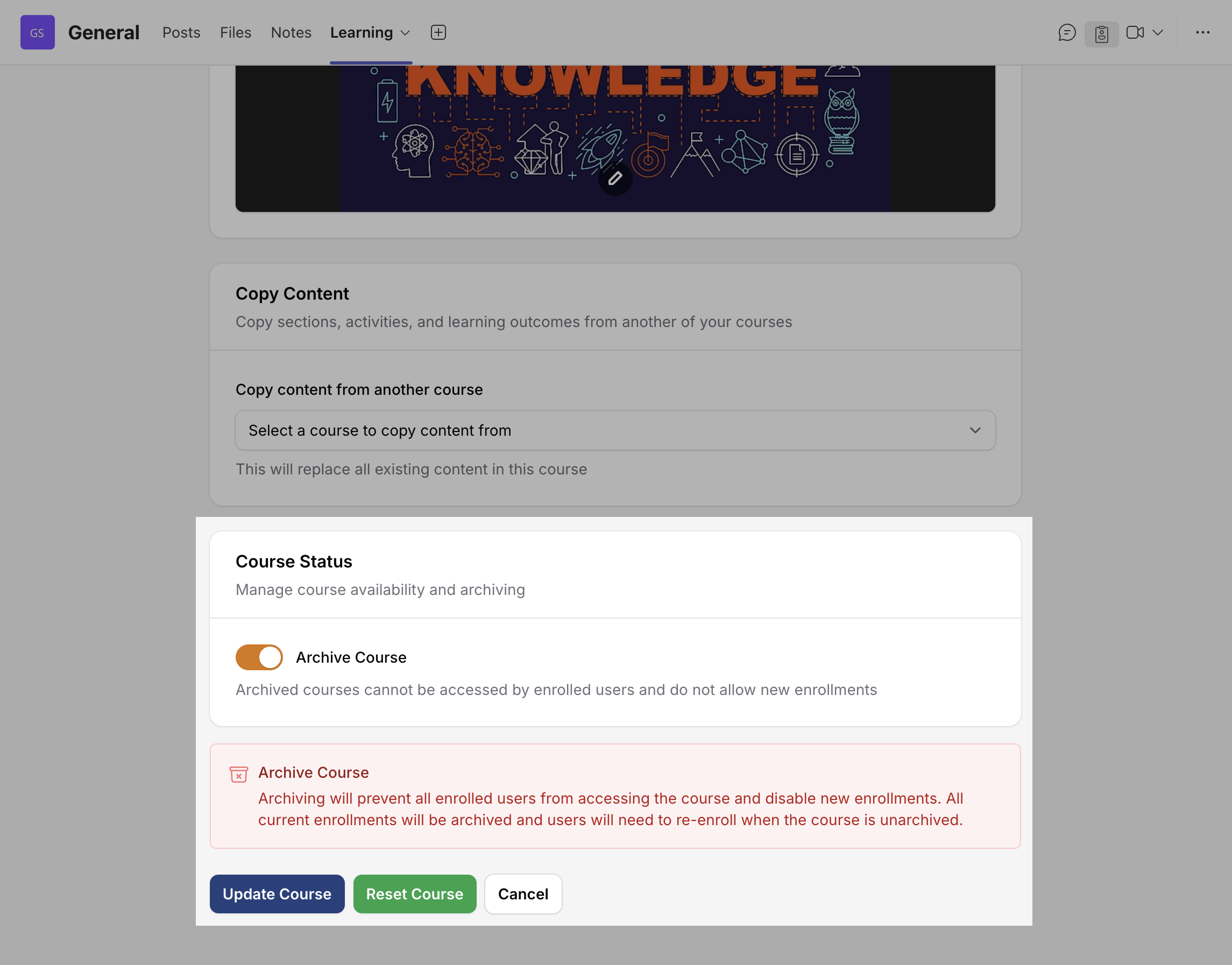This screenshot has width=1232, height=965.
Task: Open the Files tab
Action: click(235, 33)
